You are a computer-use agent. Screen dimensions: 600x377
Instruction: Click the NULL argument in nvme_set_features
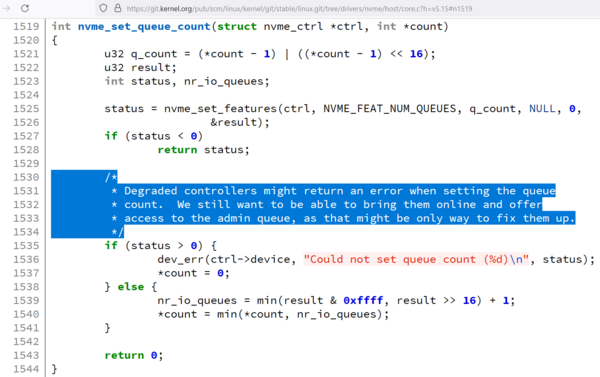(x=542, y=109)
